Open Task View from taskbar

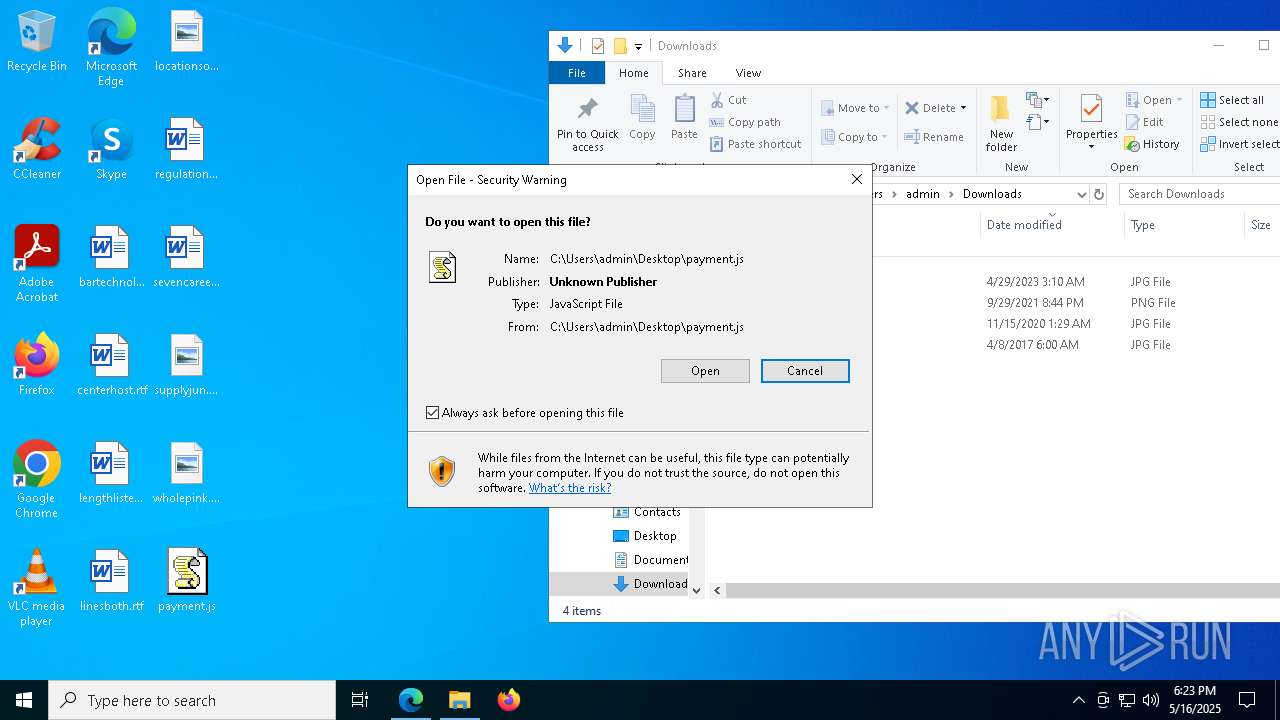tap(360, 700)
